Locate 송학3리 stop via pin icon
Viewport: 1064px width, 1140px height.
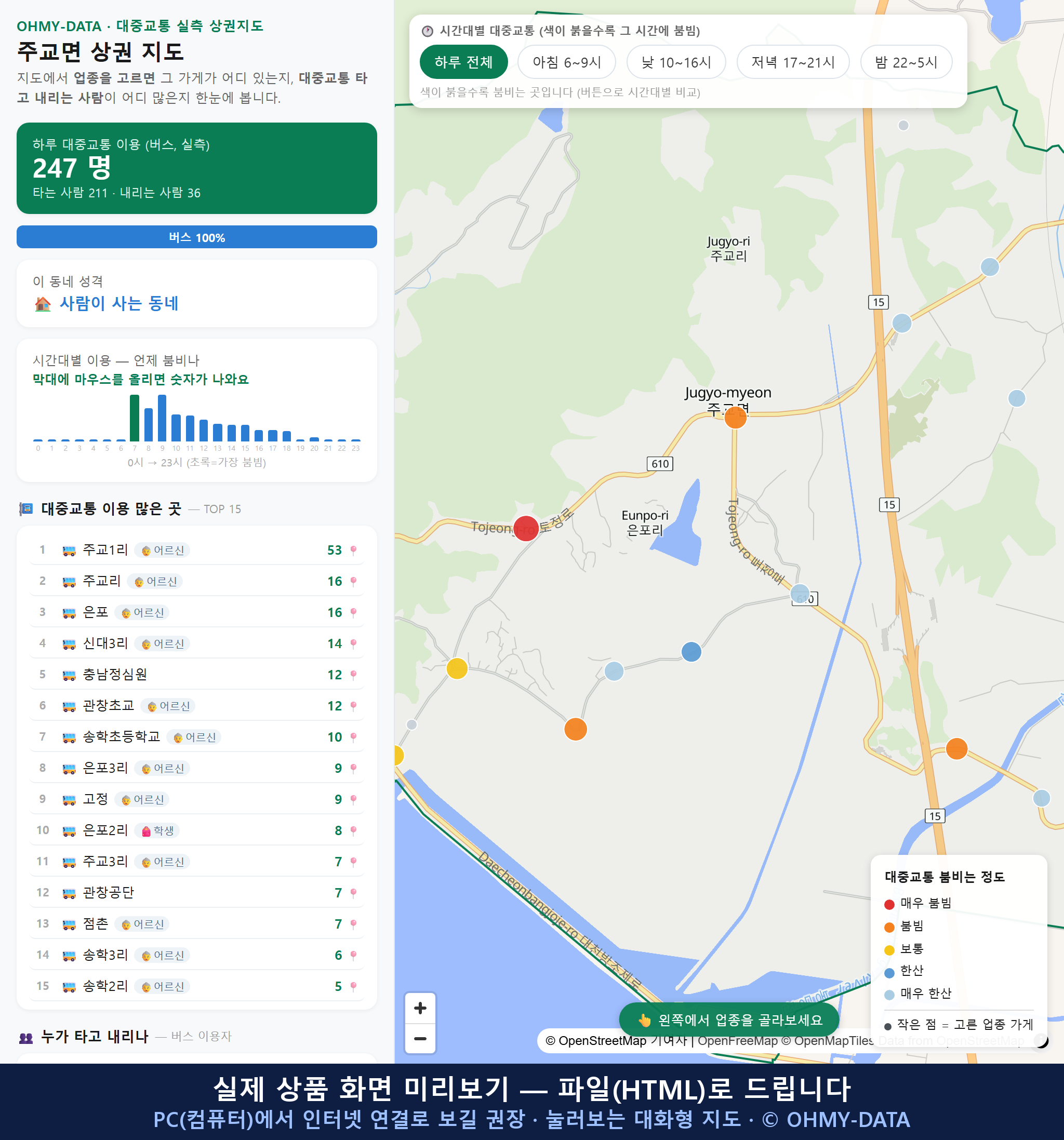tap(353, 955)
